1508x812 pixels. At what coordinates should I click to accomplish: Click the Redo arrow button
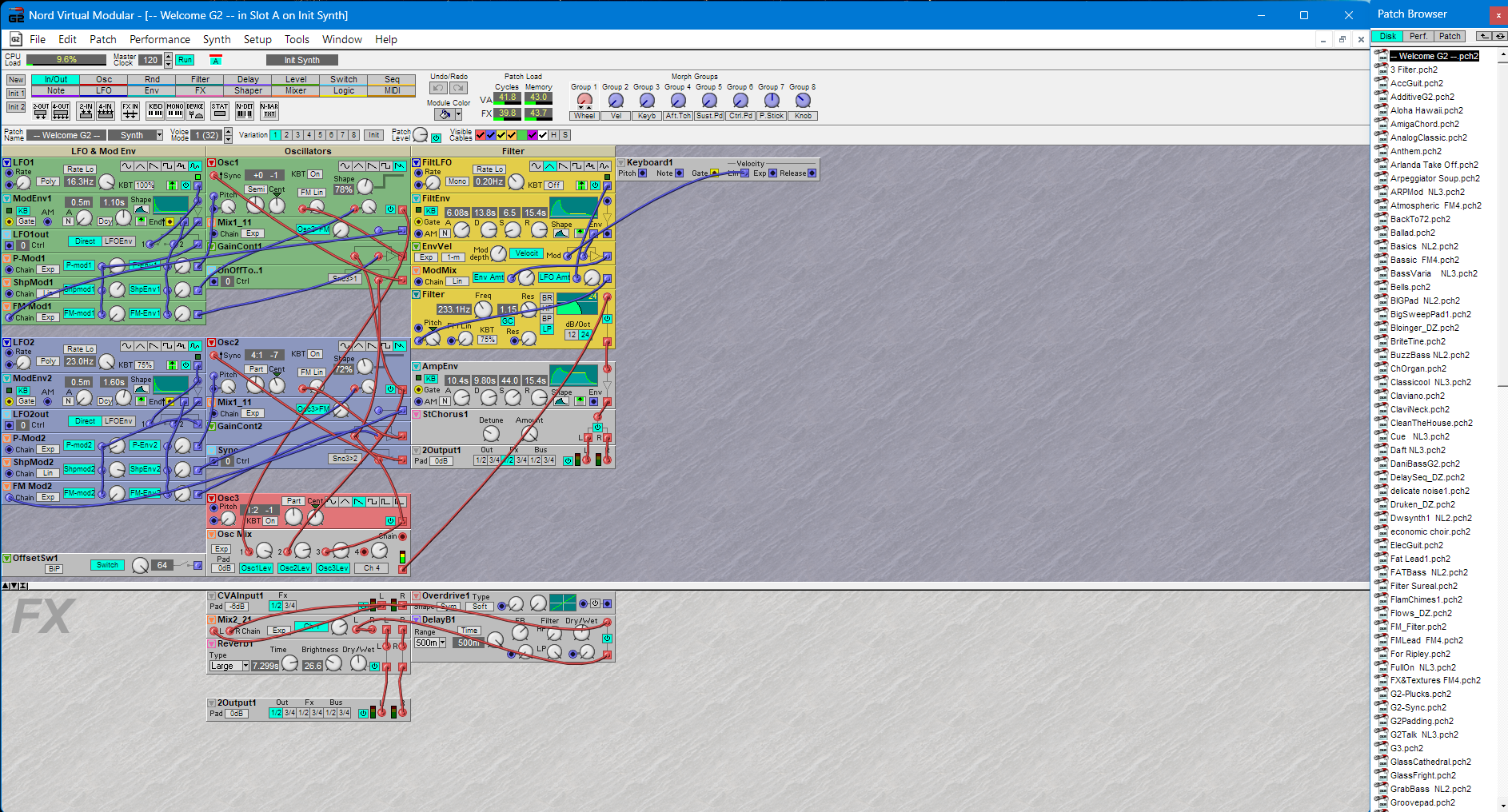pos(458,88)
